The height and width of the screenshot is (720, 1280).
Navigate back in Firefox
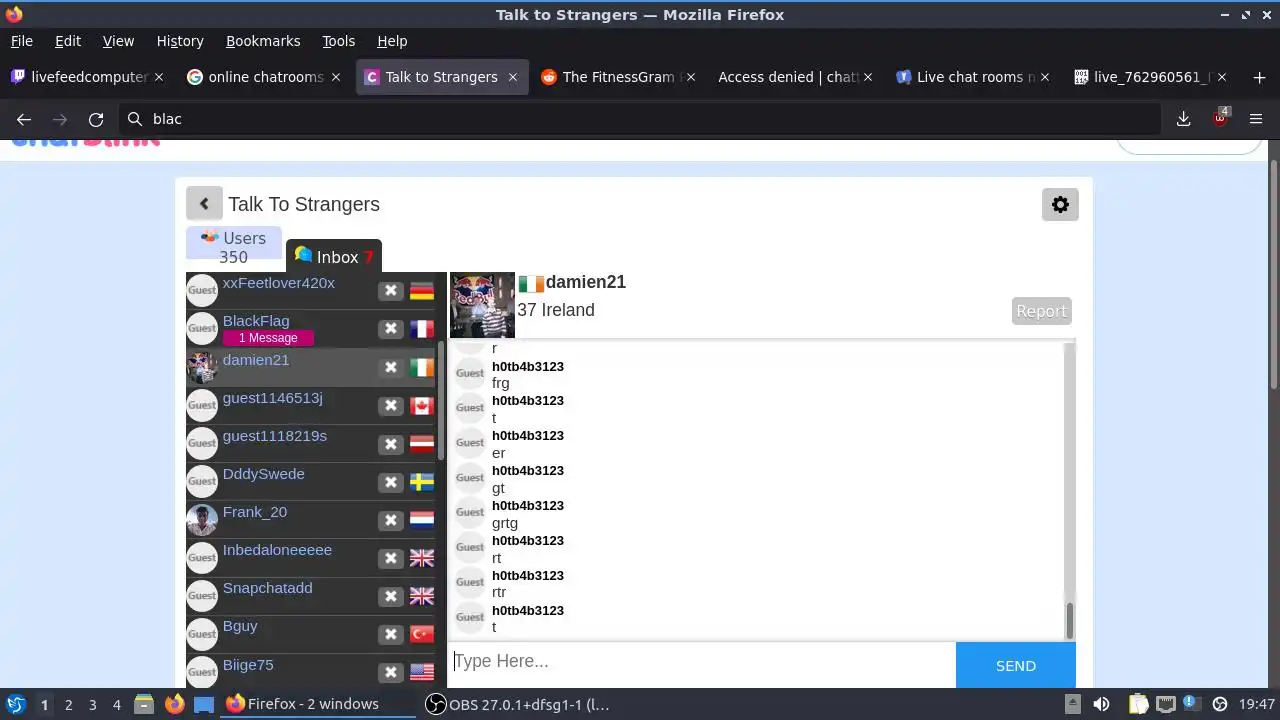pyautogui.click(x=24, y=119)
